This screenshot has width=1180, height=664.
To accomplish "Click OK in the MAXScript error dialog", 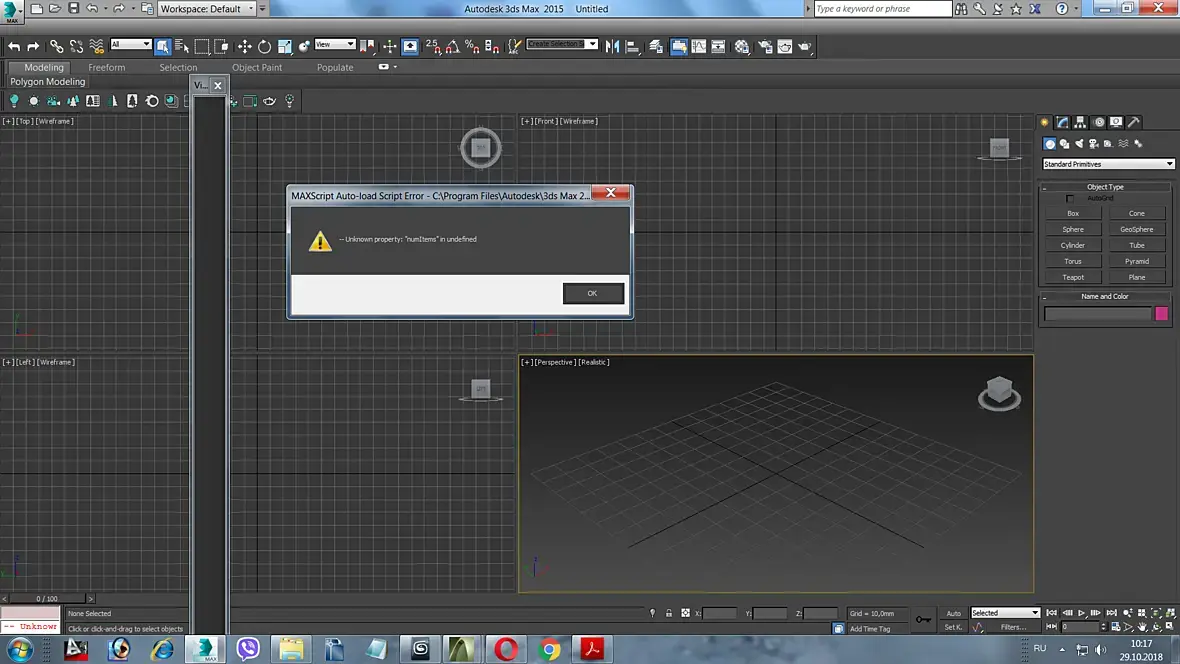I will click(593, 294).
